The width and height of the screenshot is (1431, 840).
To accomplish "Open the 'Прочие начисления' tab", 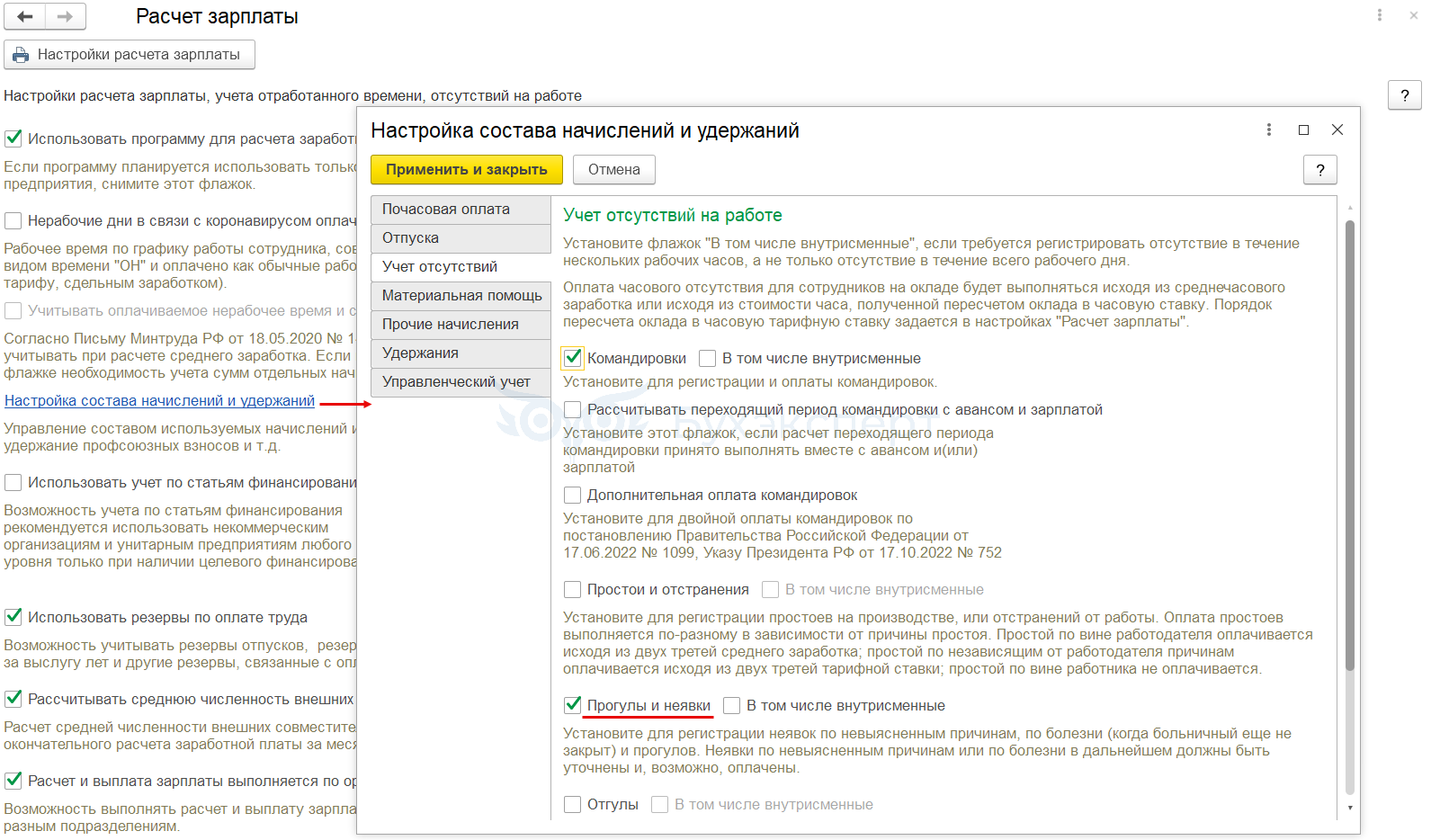I will 461,325.
